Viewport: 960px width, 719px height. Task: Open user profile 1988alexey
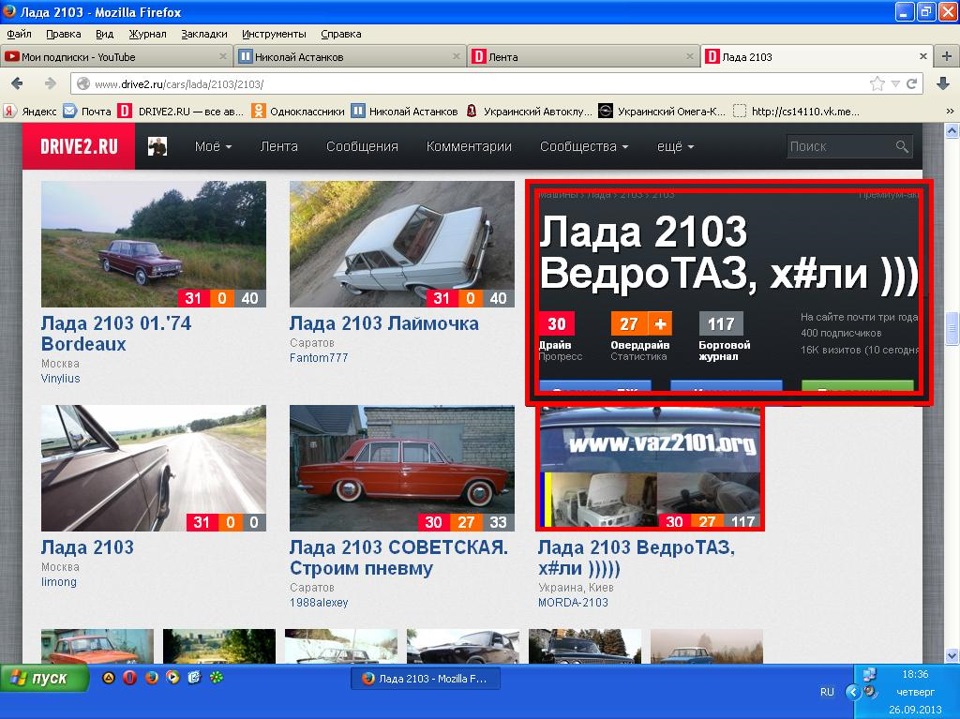pos(318,603)
